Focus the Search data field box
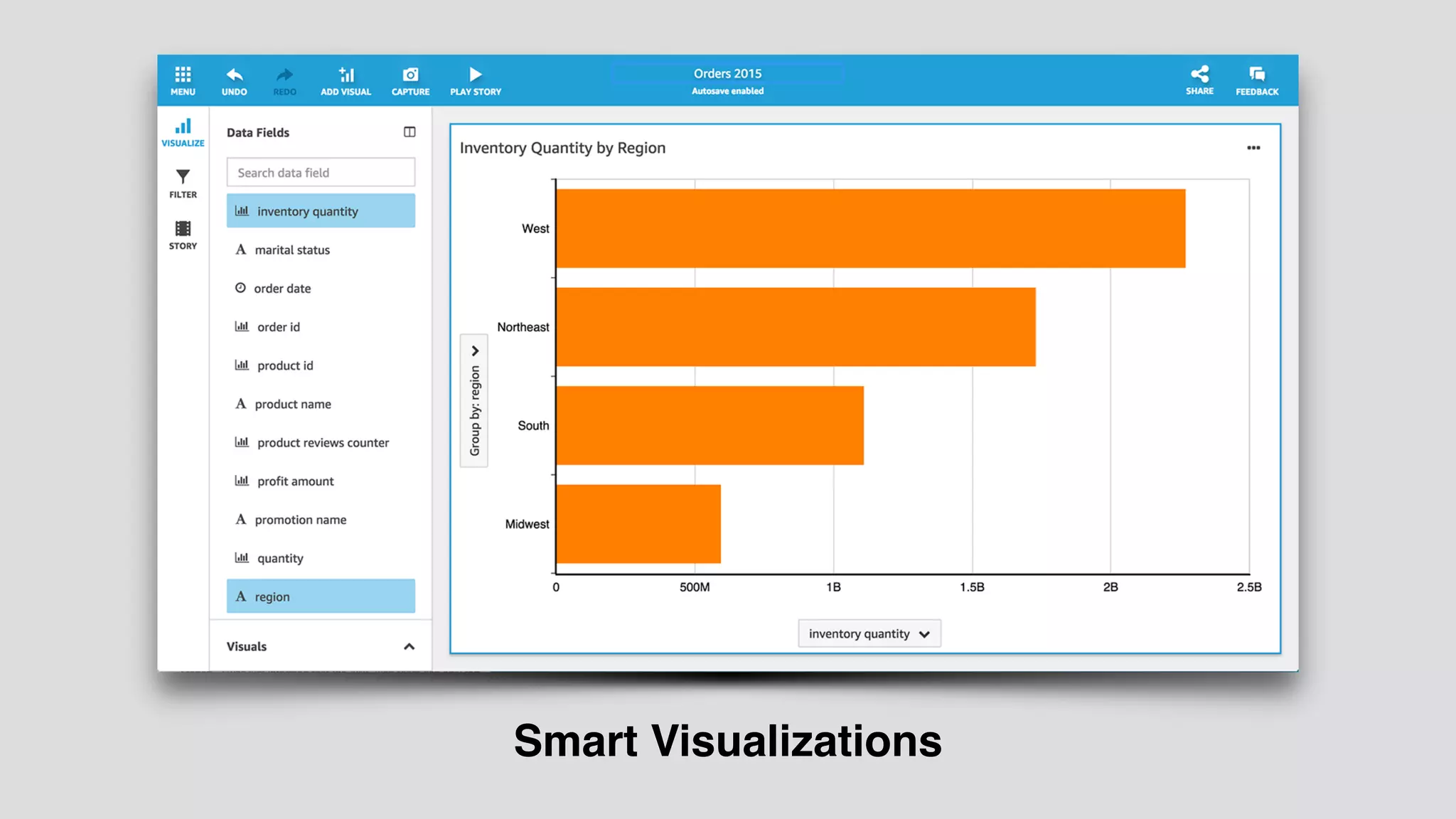Viewport: 1456px width, 819px height. tap(321, 173)
